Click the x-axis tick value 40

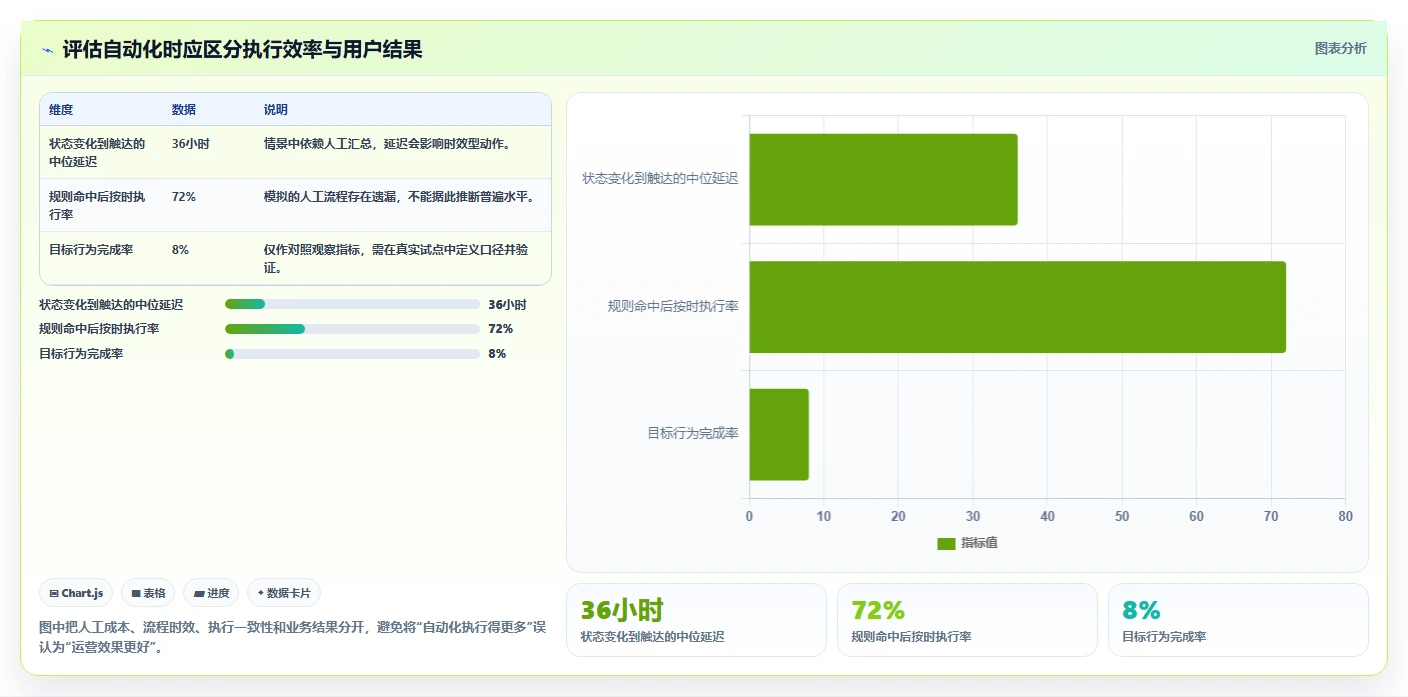pyautogui.click(x=1047, y=516)
